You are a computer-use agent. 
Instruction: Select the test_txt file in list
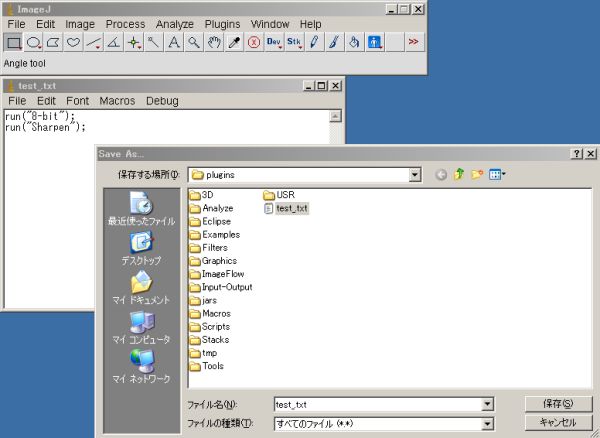[286, 208]
